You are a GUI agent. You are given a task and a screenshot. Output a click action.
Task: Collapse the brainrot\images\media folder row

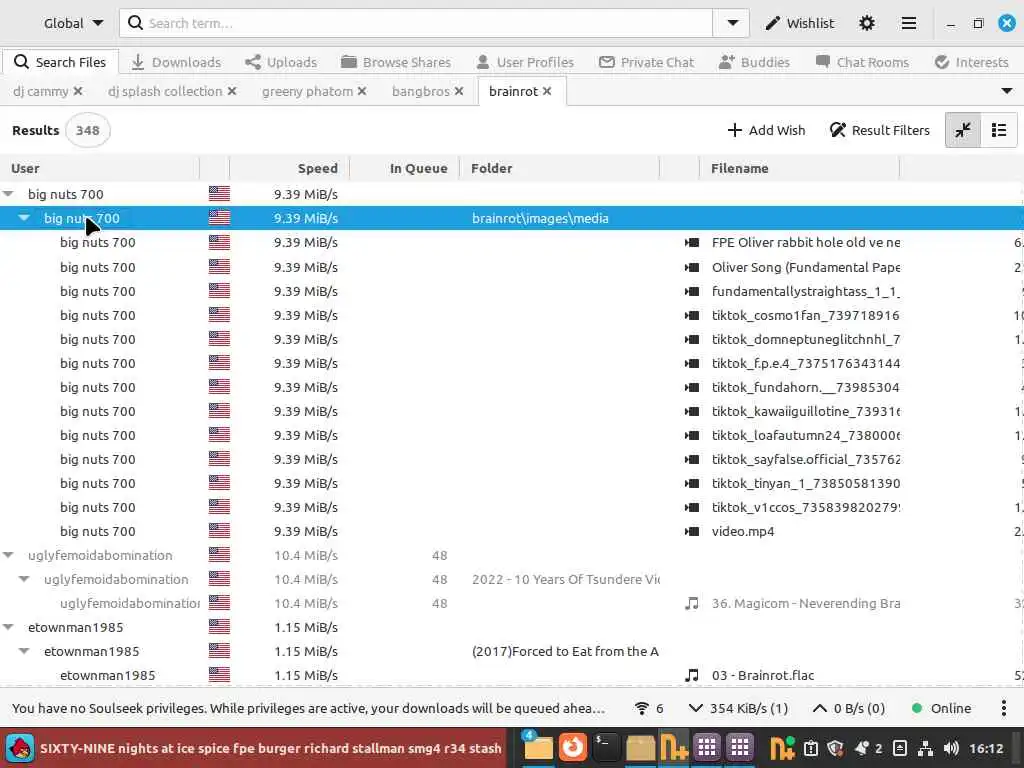coord(24,217)
